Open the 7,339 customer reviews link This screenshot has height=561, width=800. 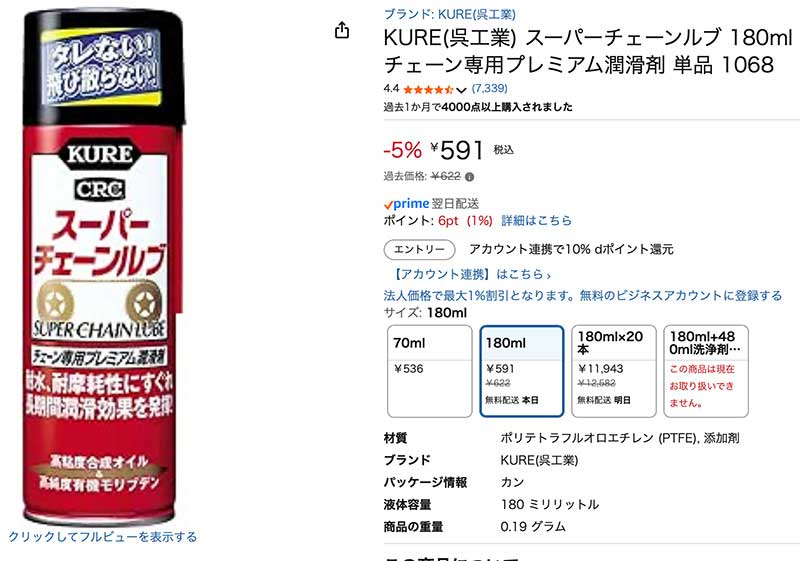490,89
